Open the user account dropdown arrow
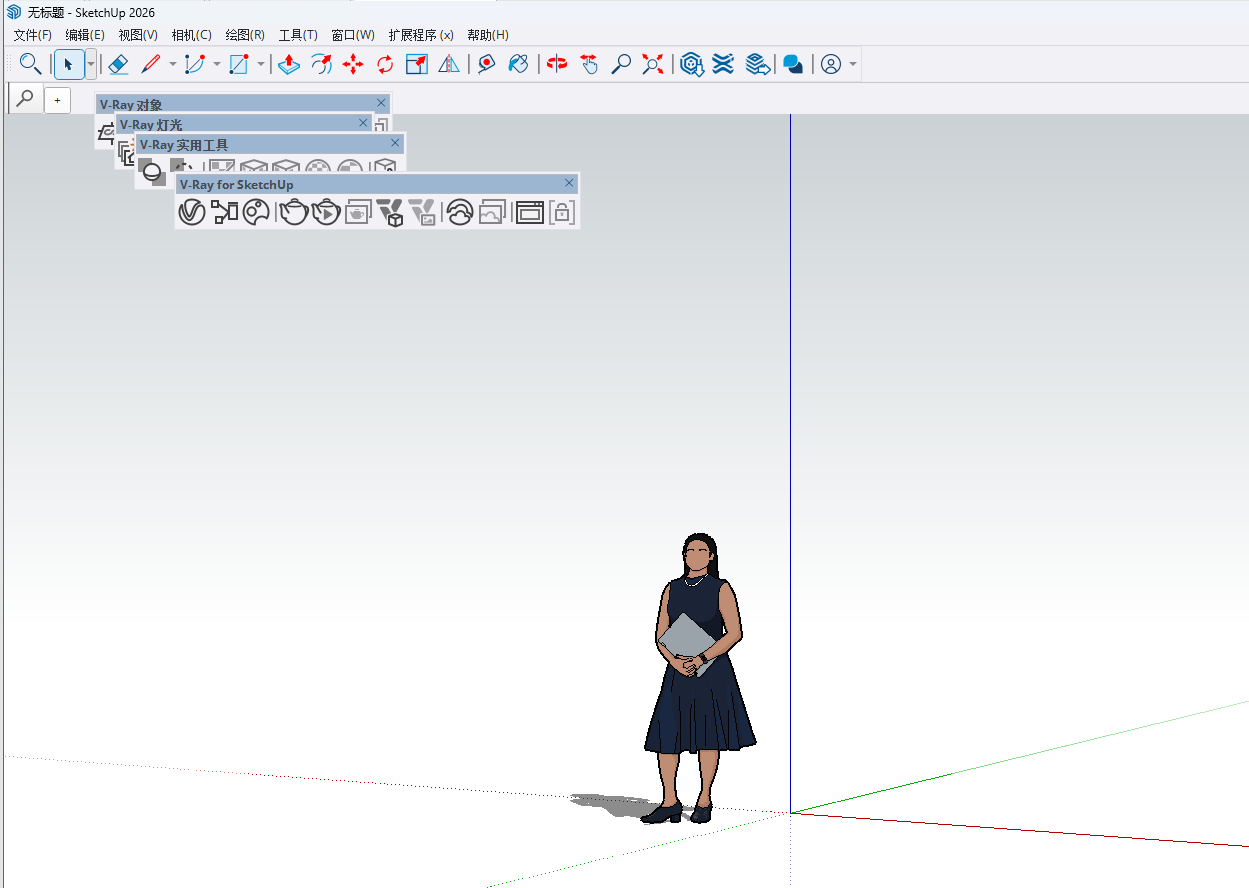Screen dimensions: 1249x888 (853, 64)
